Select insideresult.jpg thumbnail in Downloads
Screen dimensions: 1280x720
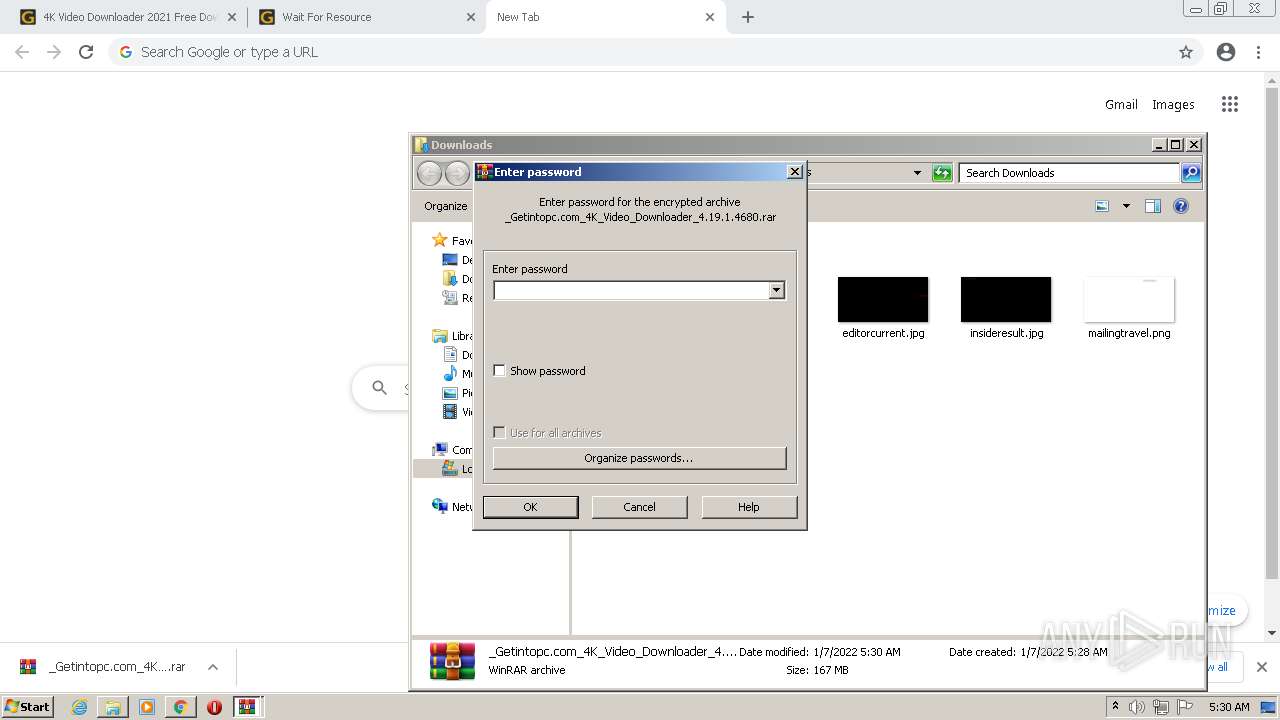1006,300
